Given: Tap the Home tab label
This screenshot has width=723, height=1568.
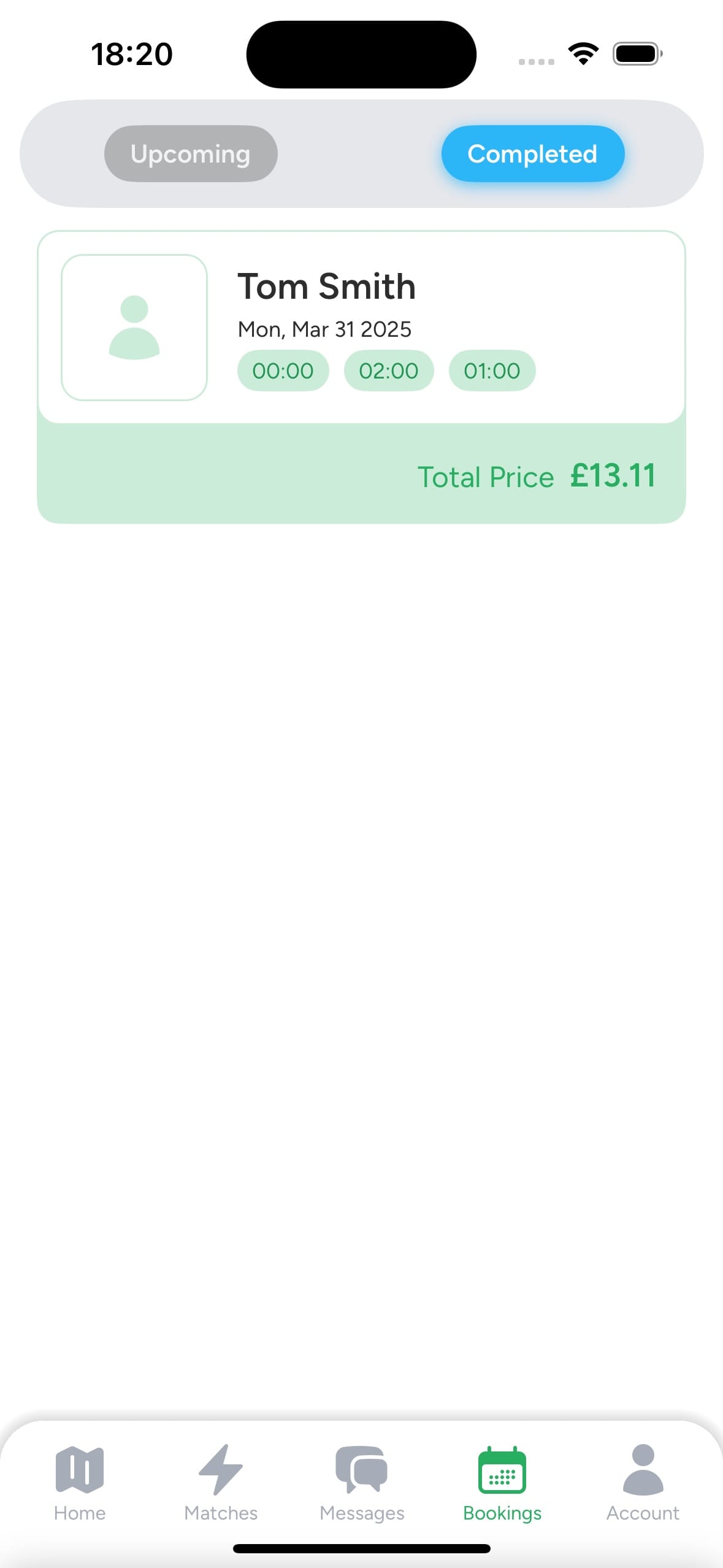Looking at the screenshot, I should (80, 1513).
